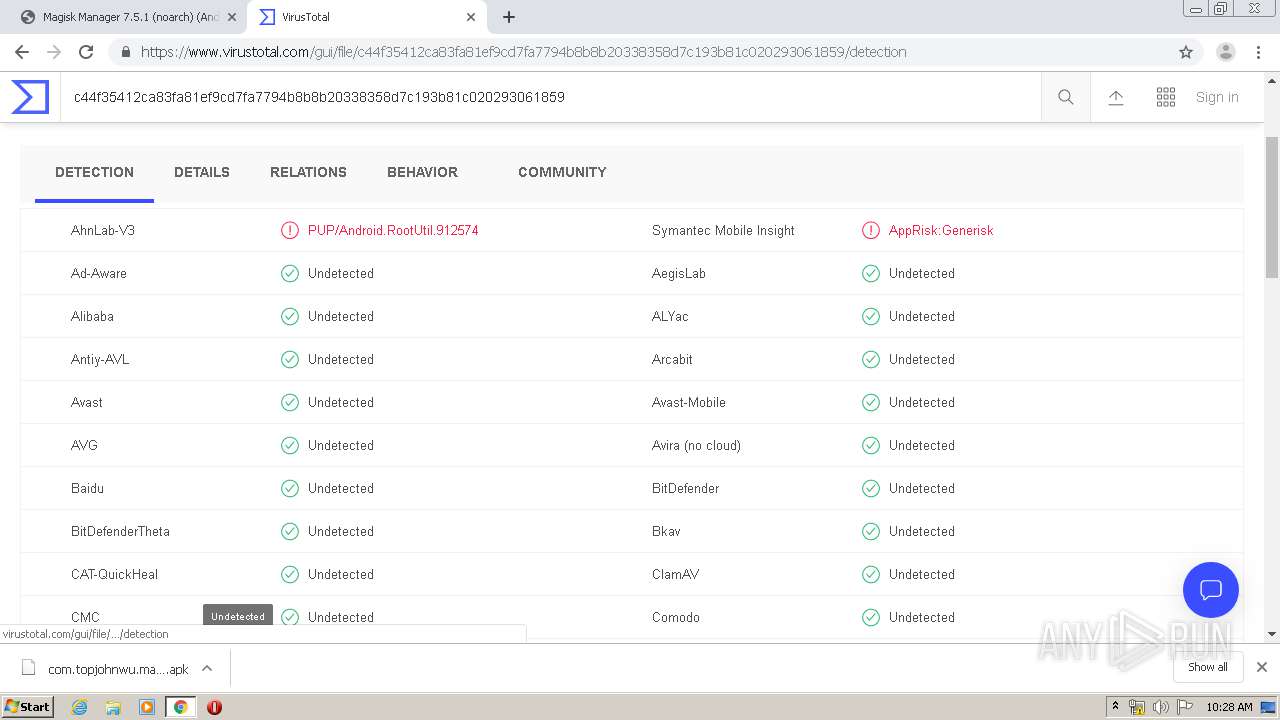The width and height of the screenshot is (1280, 720).
Task: Switch to the DETECTION tab
Action: pyautogui.click(x=94, y=172)
